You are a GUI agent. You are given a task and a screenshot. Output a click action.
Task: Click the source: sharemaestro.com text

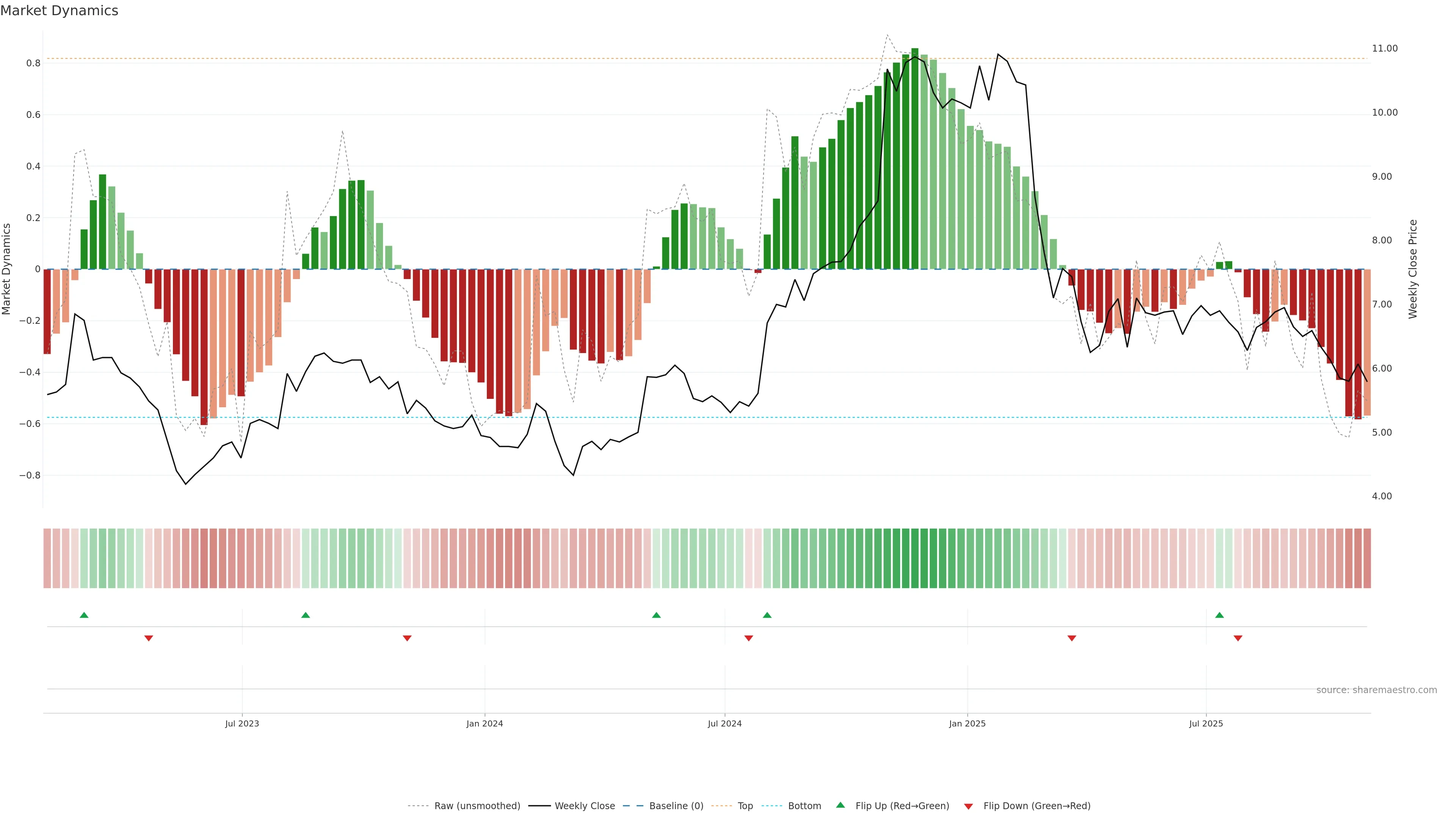(1376, 690)
